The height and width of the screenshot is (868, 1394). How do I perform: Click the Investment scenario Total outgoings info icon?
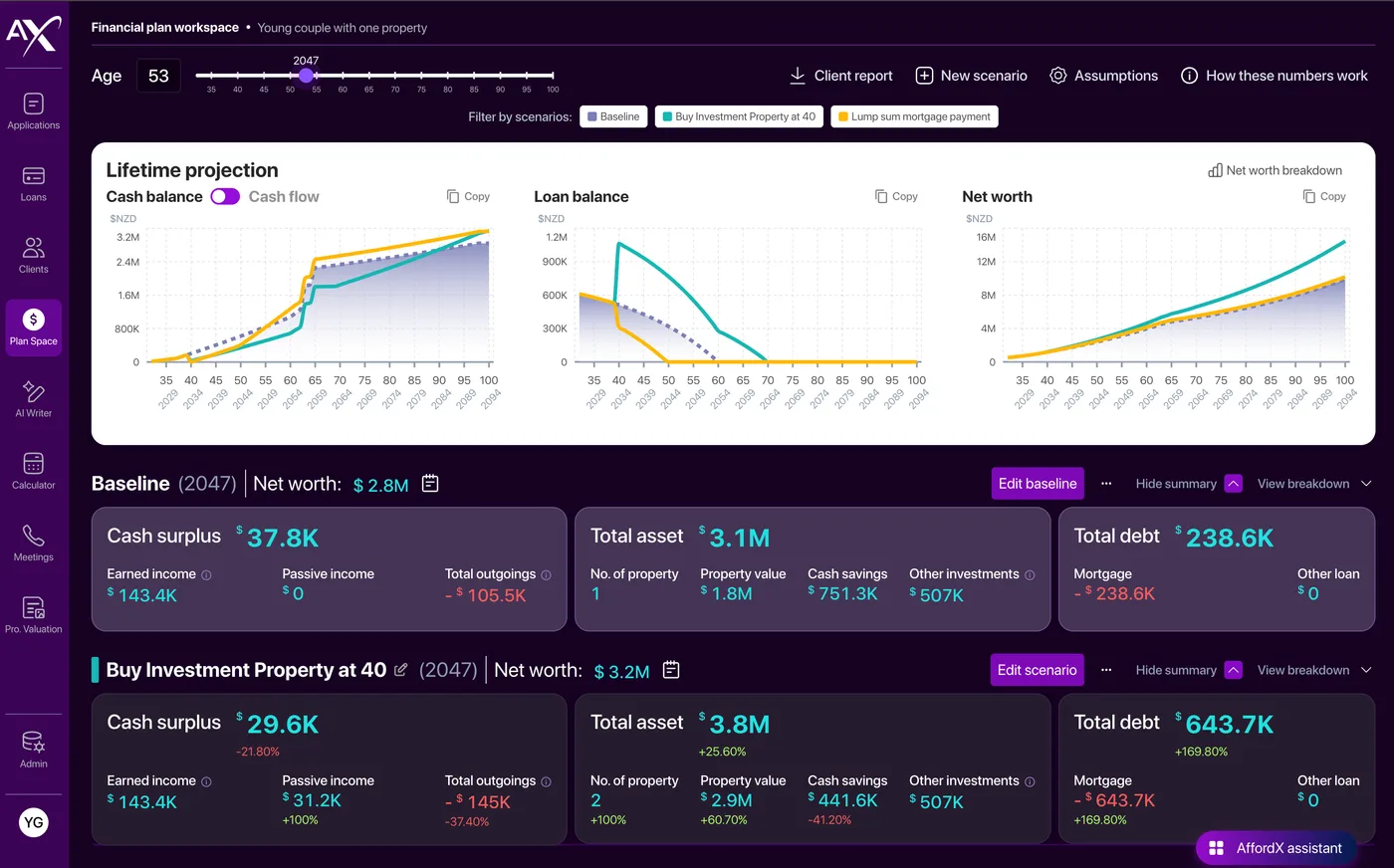point(546,782)
